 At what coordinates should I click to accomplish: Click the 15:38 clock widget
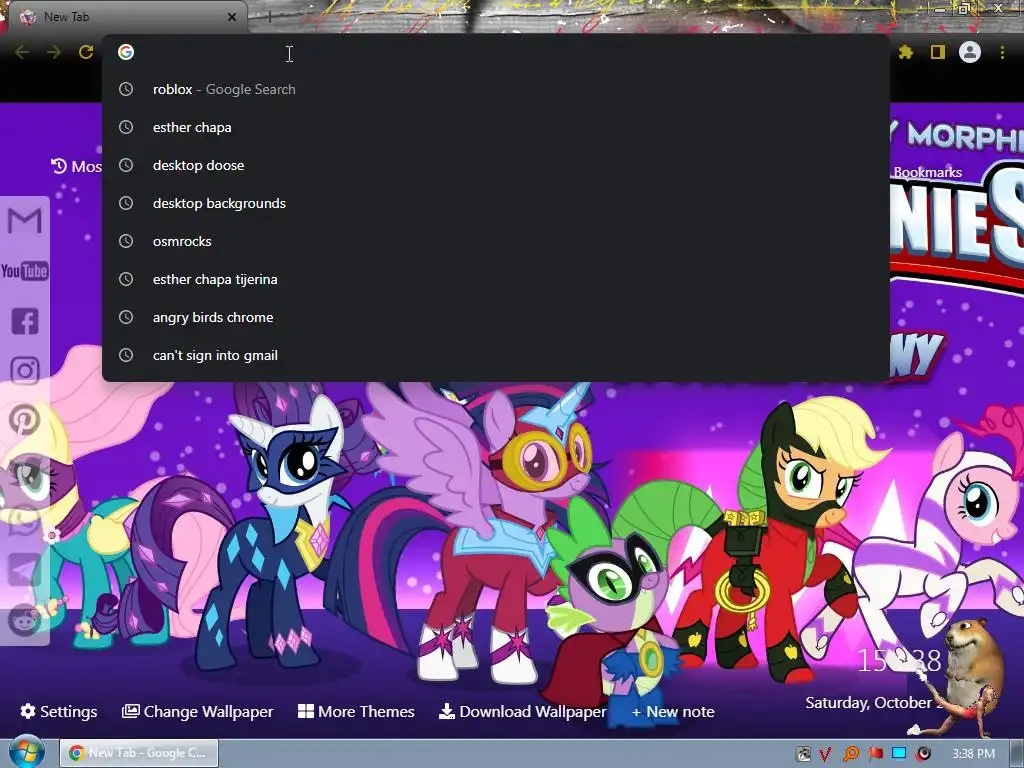[x=899, y=661]
